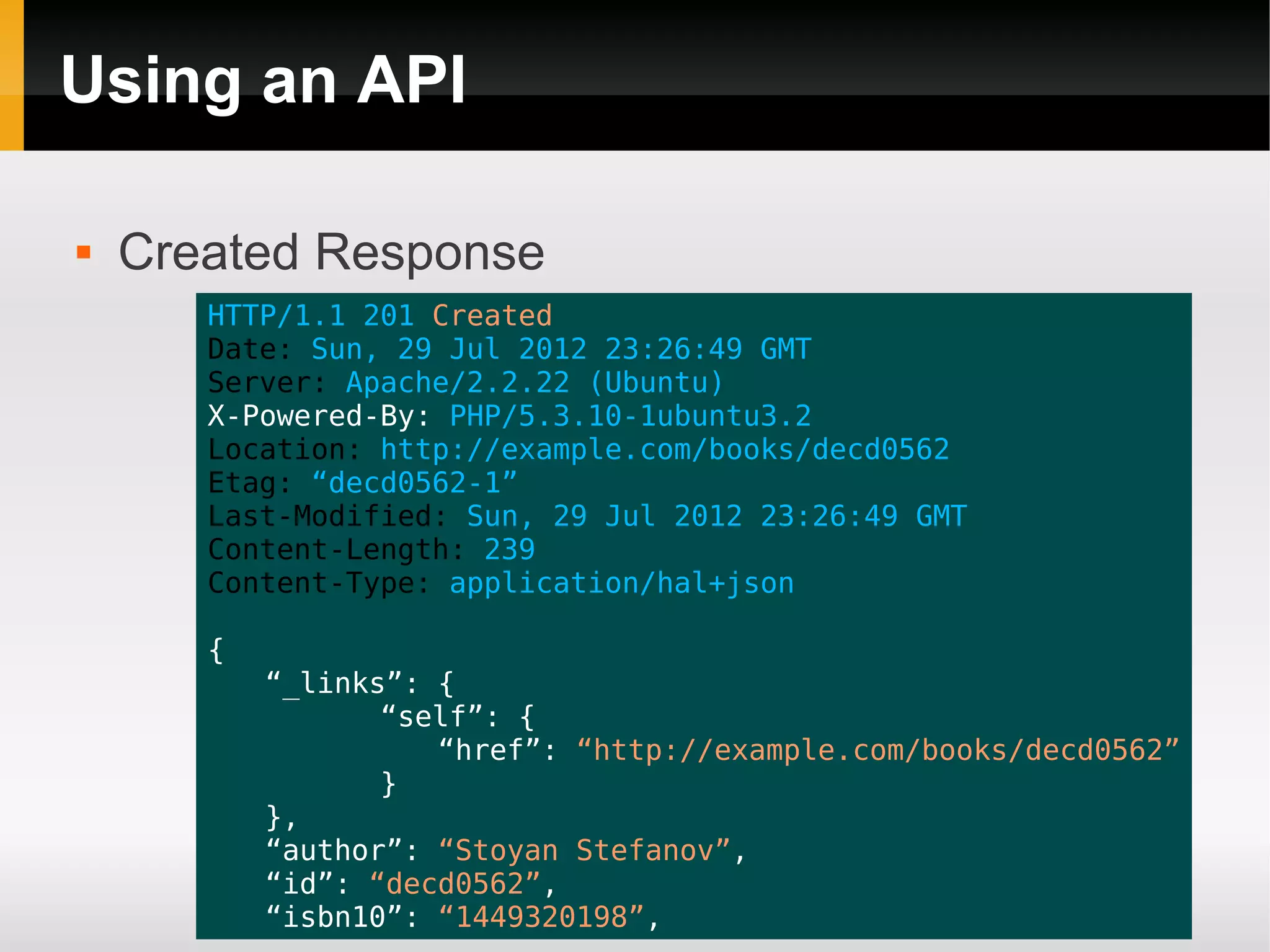Viewport: 1270px width, 952px height.
Task: Click the orange bullet square beside Created Response
Action: 84,252
